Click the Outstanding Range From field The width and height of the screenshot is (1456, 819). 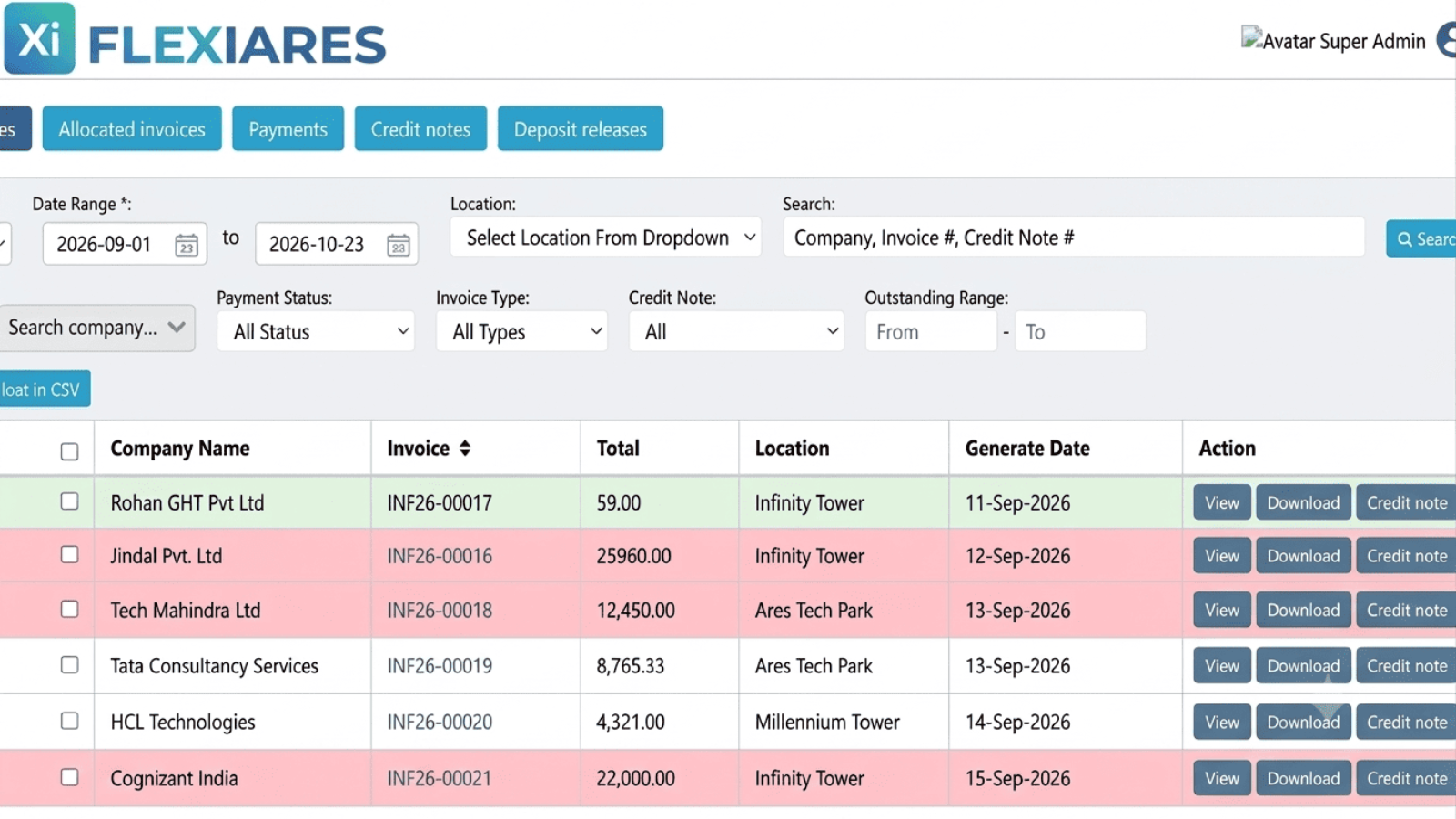[931, 331]
